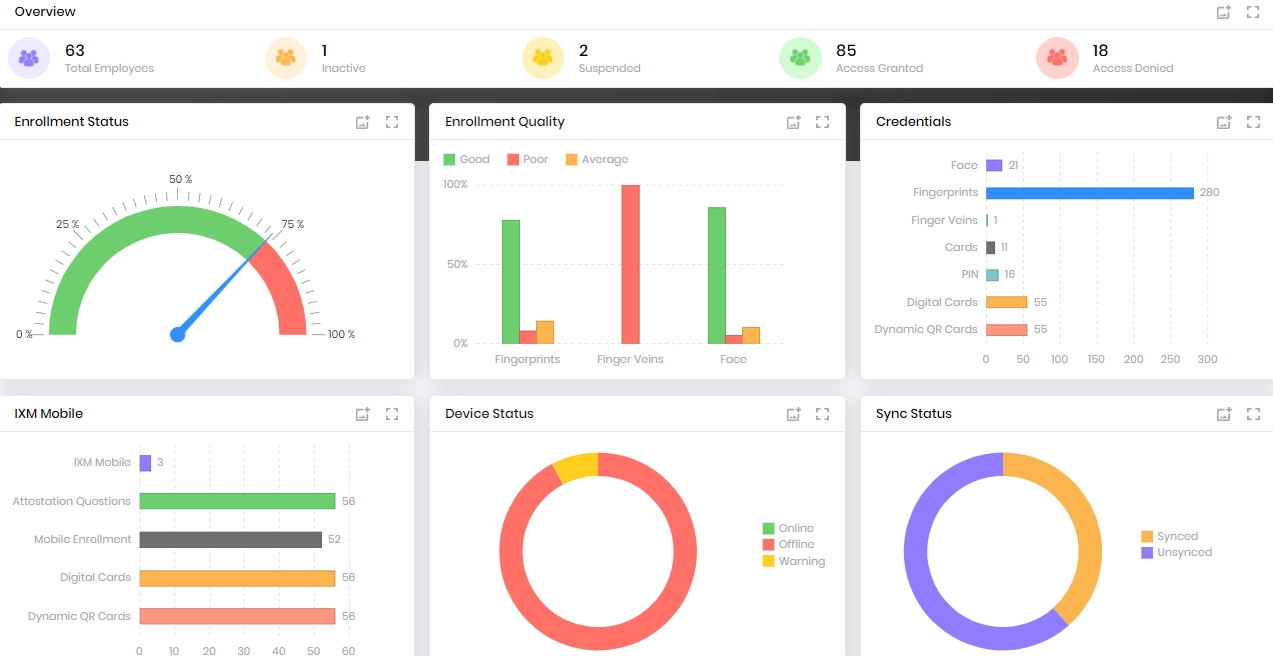Download IXM Mobile chart as image
This screenshot has height=656, width=1273.
pyautogui.click(x=363, y=414)
